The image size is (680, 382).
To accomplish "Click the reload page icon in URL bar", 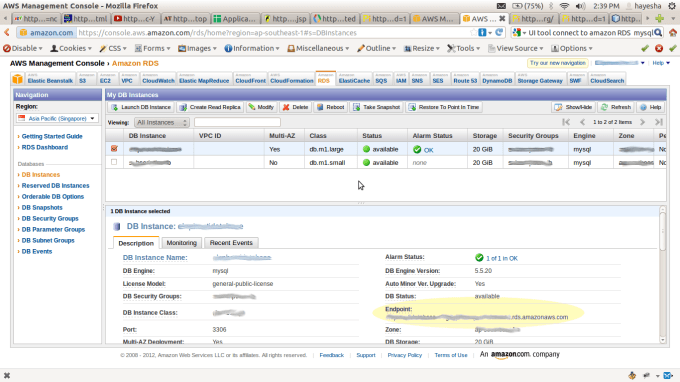I will 500,33.
